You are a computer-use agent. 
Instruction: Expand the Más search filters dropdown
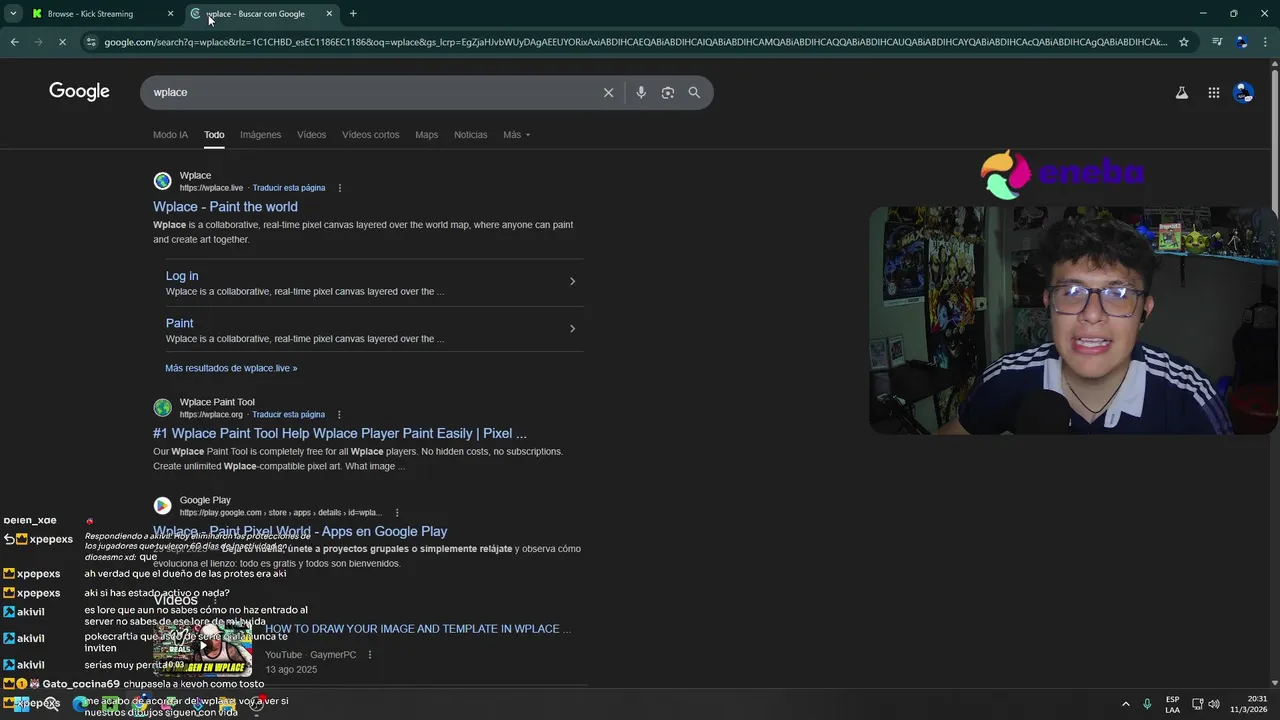point(517,135)
